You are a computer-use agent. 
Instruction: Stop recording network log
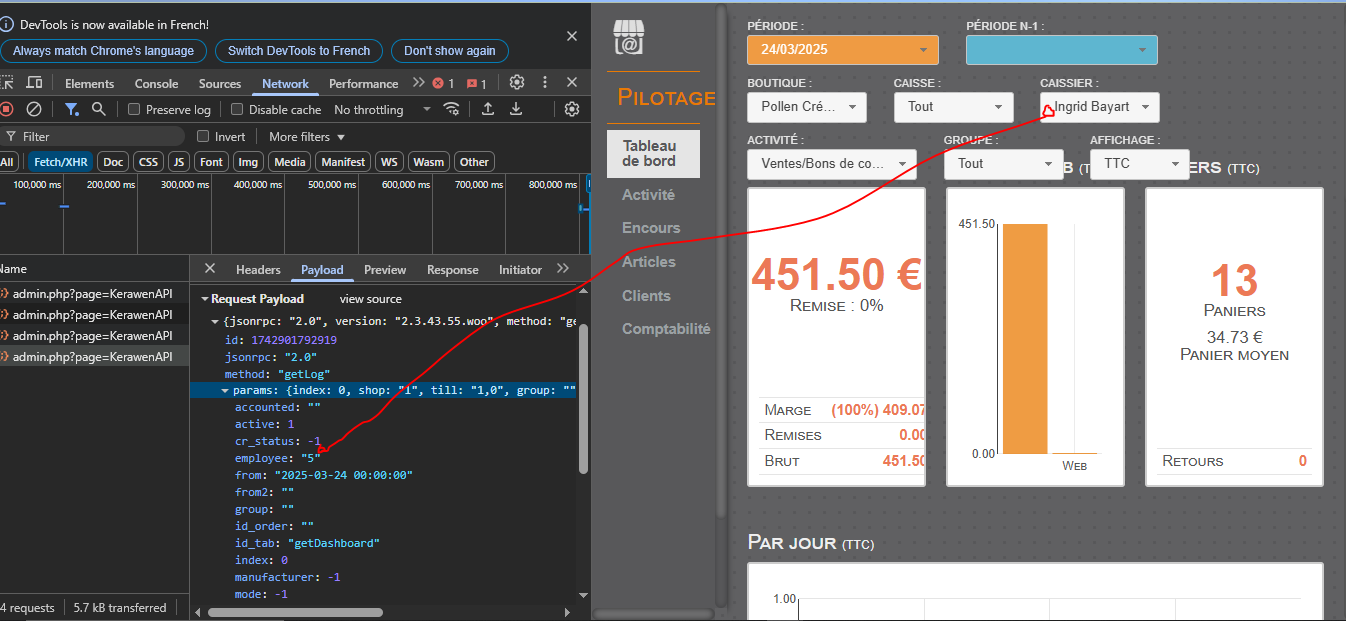[x=6, y=109]
